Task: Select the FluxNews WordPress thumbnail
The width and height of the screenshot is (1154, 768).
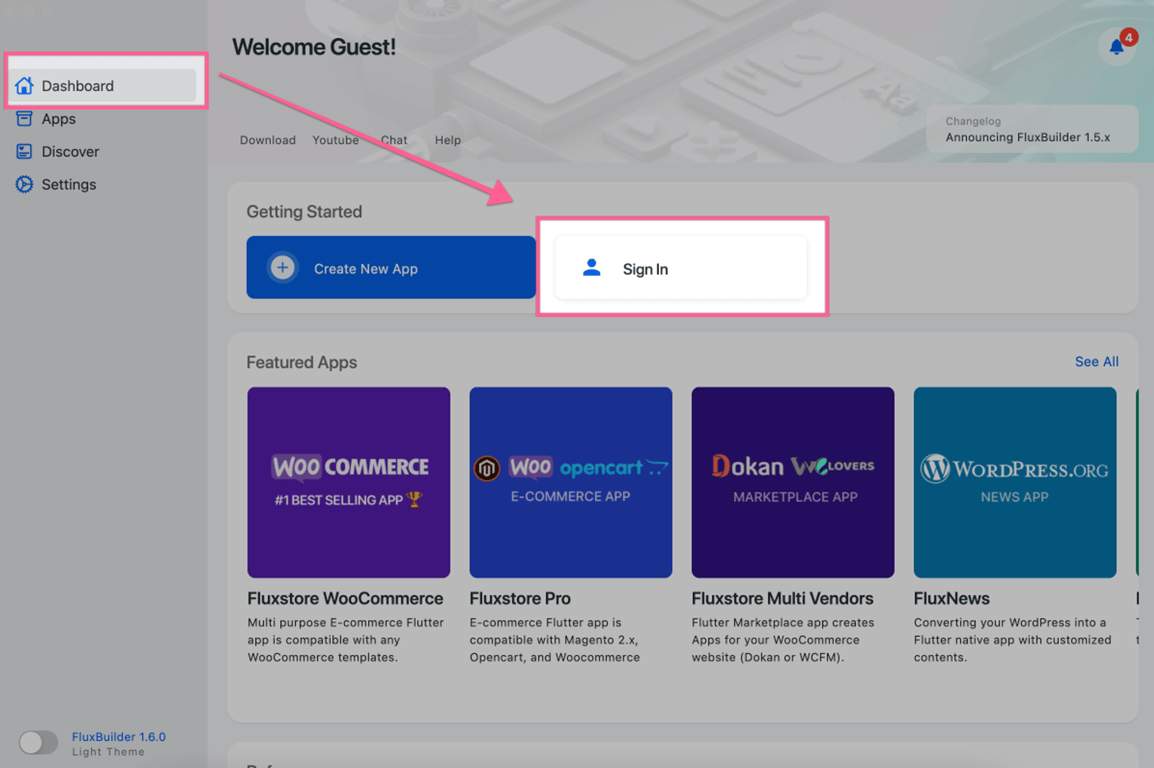Action: click(1015, 483)
